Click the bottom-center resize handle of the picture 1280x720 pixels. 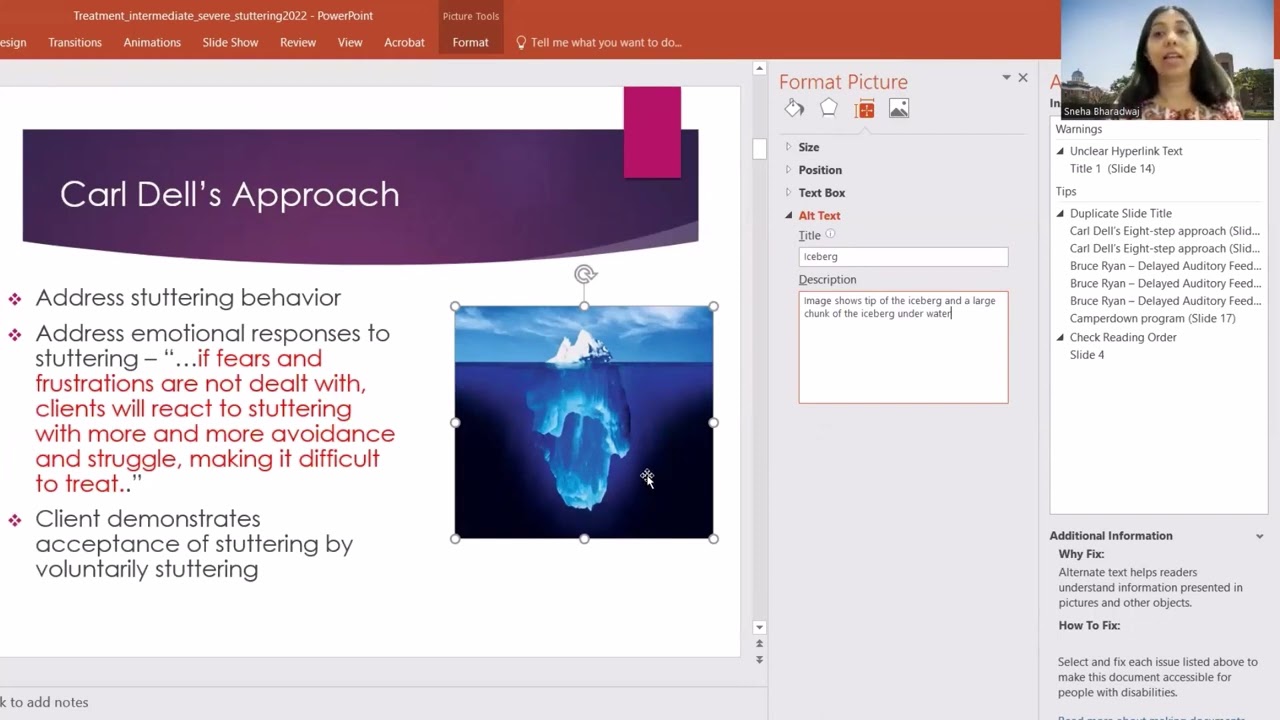[x=584, y=539]
